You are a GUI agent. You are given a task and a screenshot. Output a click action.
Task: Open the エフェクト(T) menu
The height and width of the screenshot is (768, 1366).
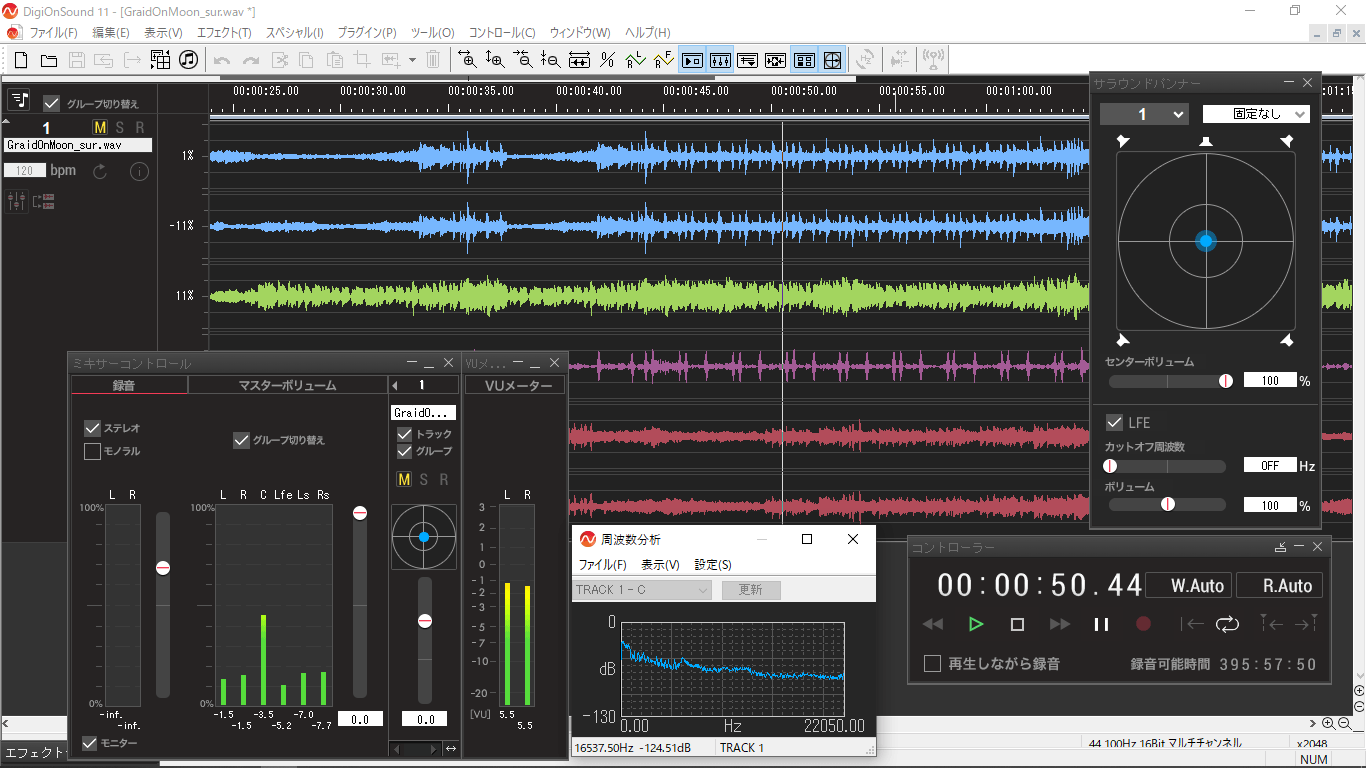click(x=224, y=33)
